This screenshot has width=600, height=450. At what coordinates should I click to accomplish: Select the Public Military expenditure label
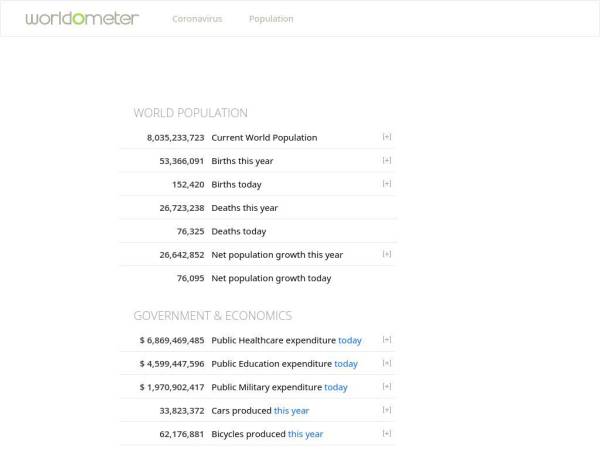click(267, 387)
